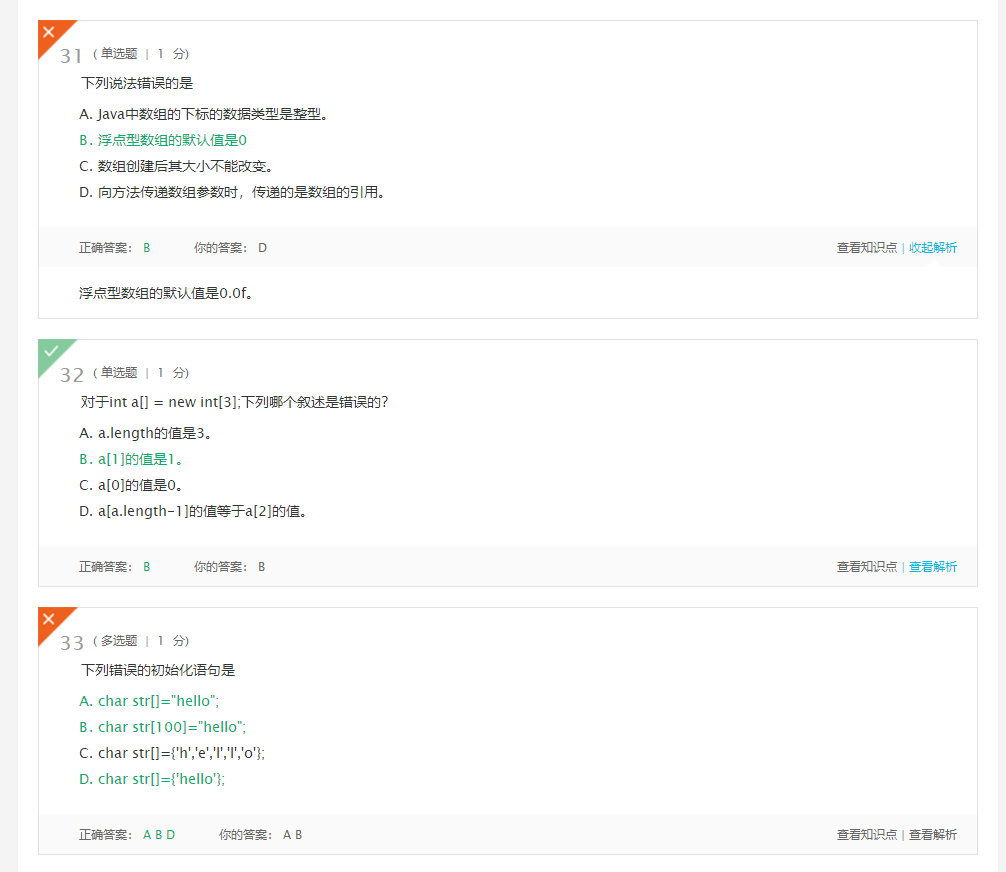The width and height of the screenshot is (1006, 872).
Task: Click the 正确答案 B label in question 32
Action: [115, 567]
